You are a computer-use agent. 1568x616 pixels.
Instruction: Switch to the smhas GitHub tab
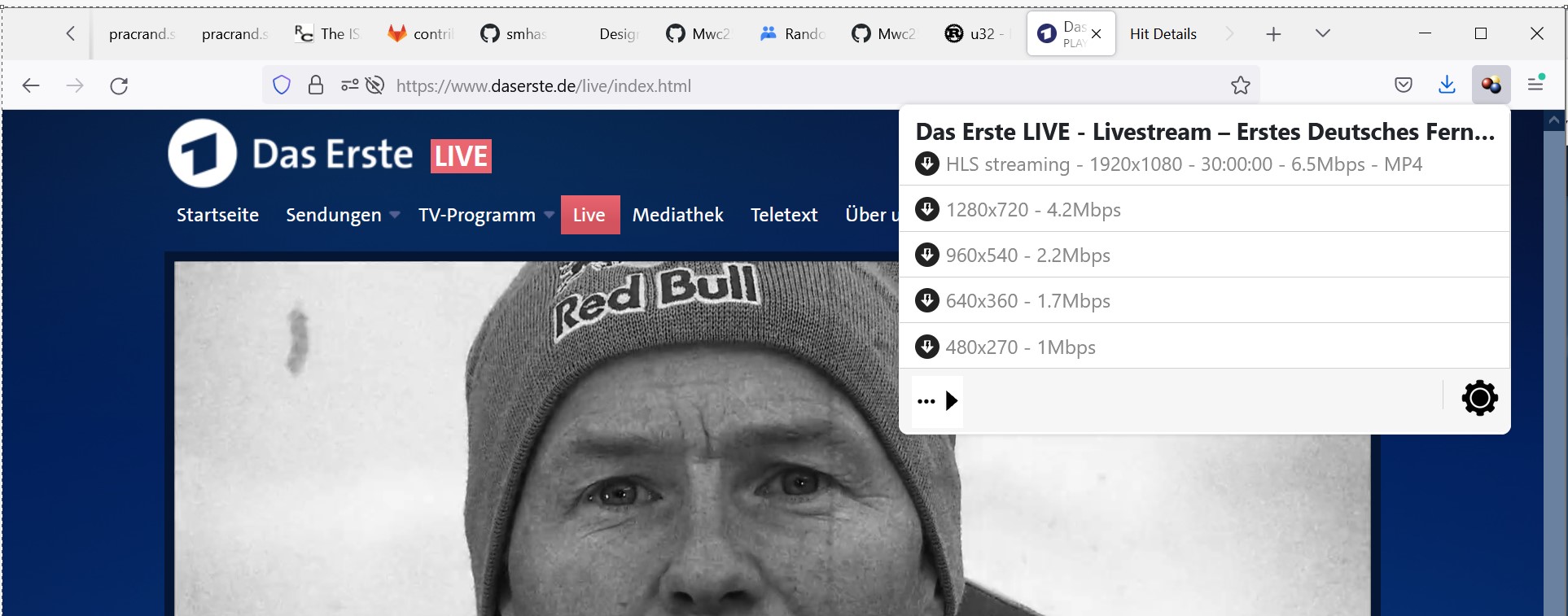[515, 34]
